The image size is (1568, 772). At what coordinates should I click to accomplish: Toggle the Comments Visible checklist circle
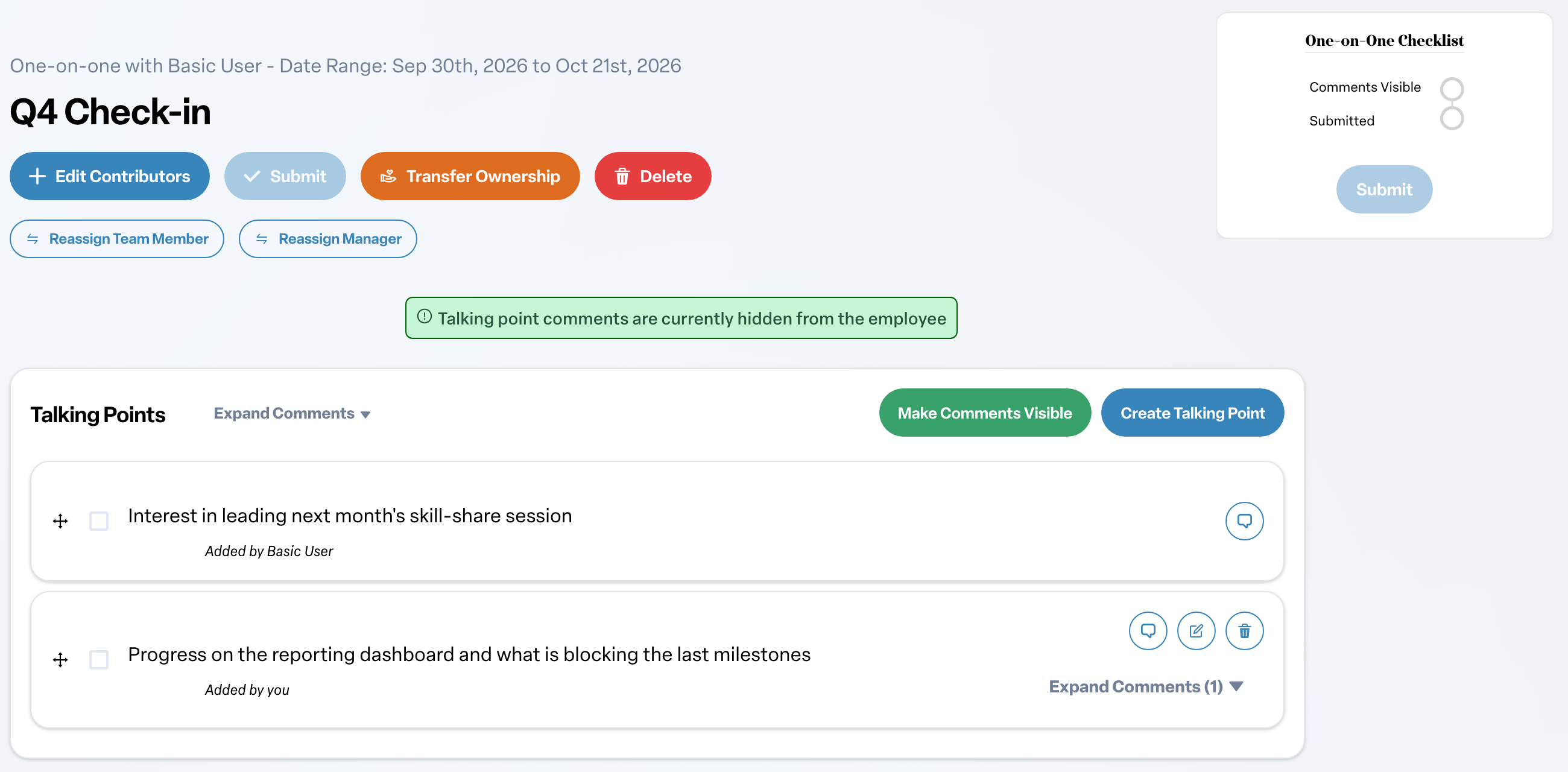click(x=1451, y=88)
